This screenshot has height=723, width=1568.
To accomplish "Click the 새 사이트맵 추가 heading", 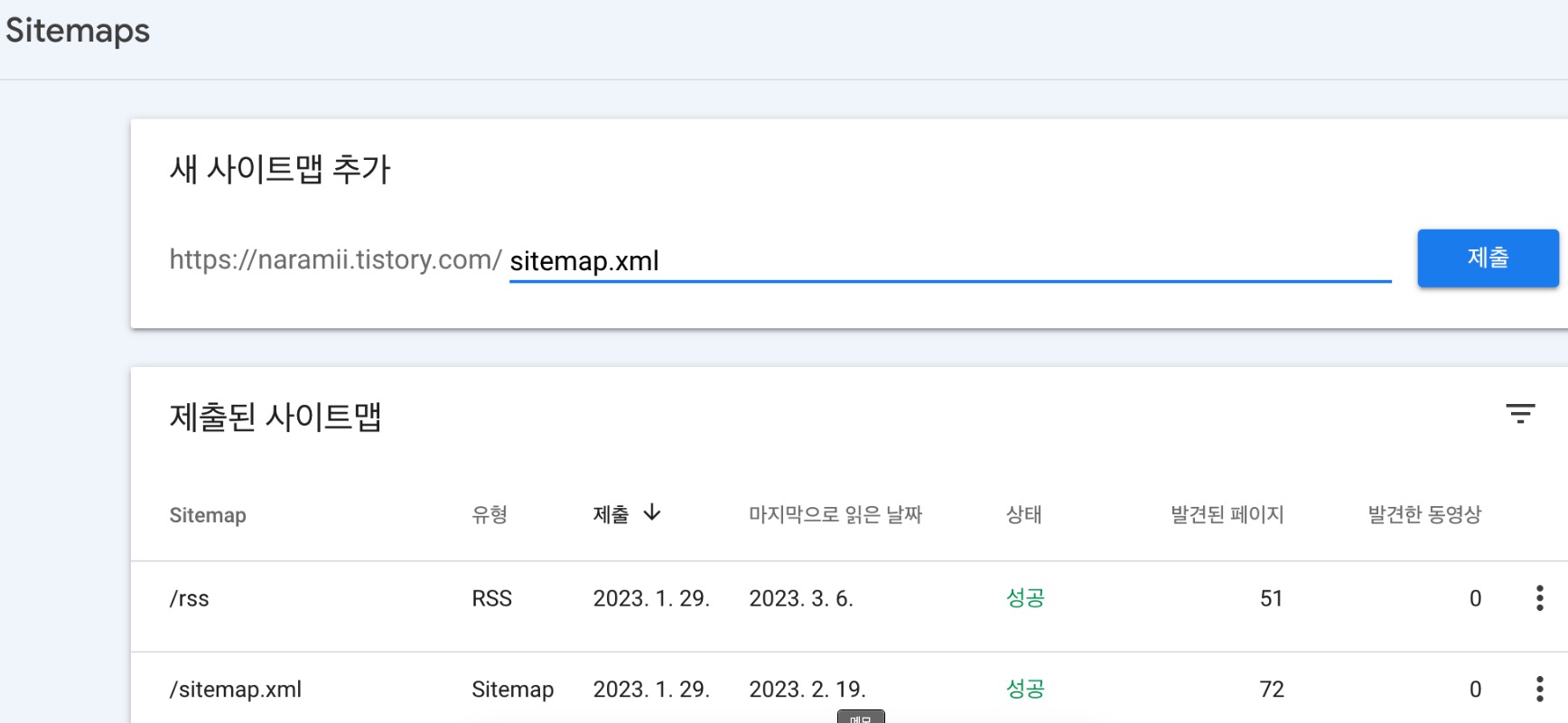I will 280,169.
